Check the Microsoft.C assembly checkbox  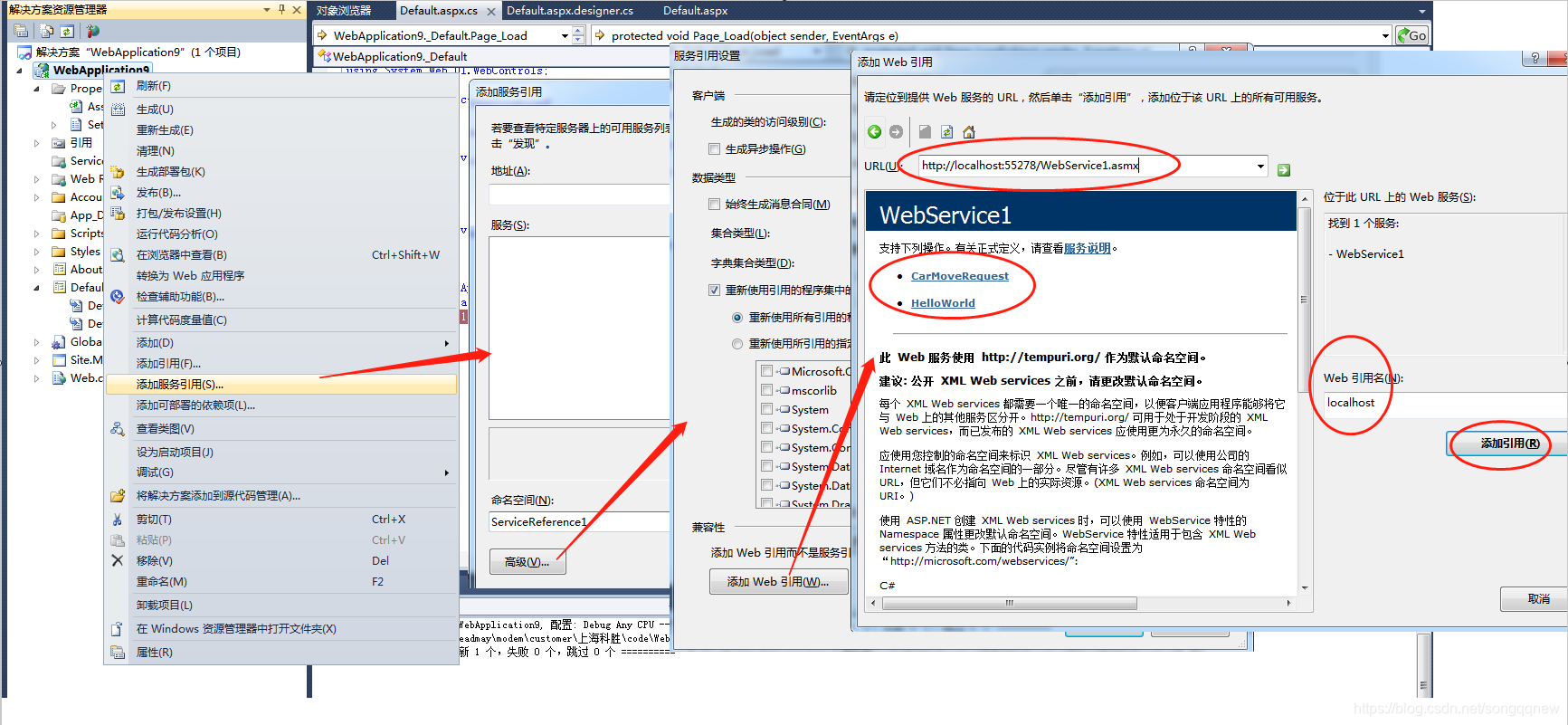(x=767, y=371)
